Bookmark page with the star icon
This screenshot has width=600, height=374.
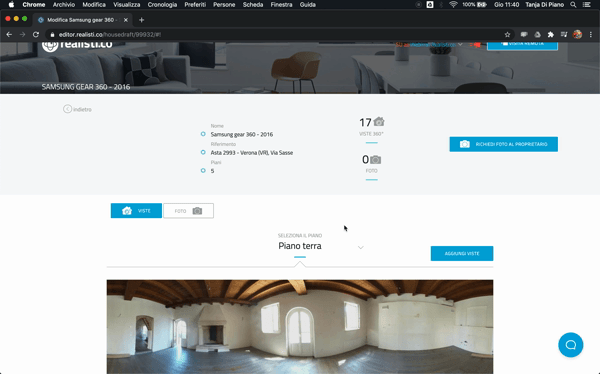(507, 34)
